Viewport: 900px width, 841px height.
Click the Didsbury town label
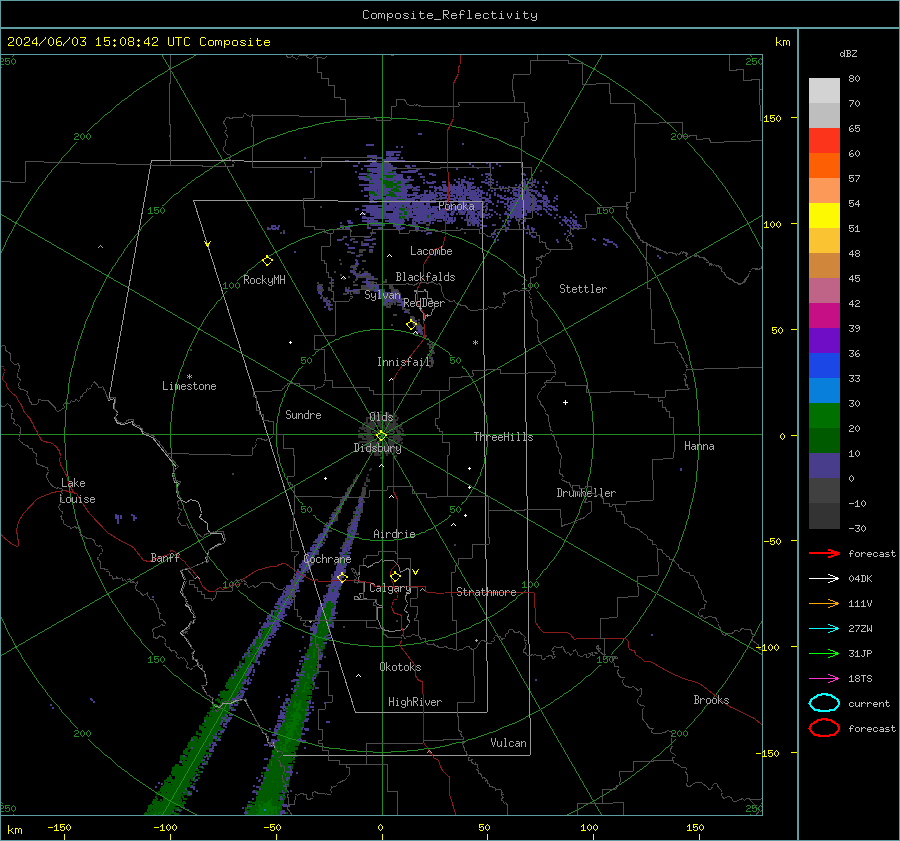(x=377, y=448)
